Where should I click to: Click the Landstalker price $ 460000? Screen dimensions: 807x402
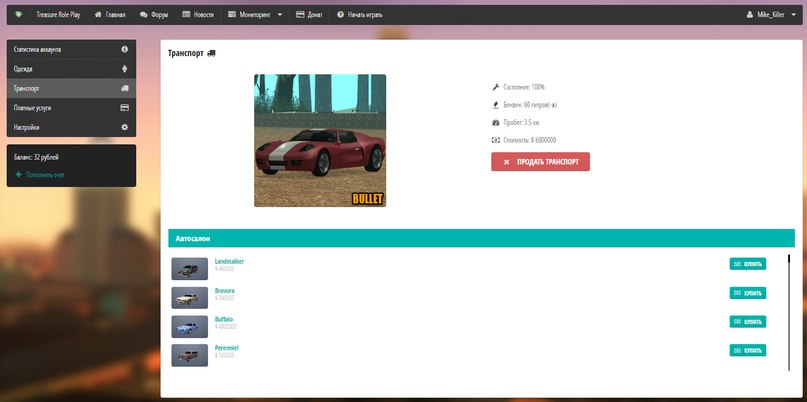[x=224, y=269]
